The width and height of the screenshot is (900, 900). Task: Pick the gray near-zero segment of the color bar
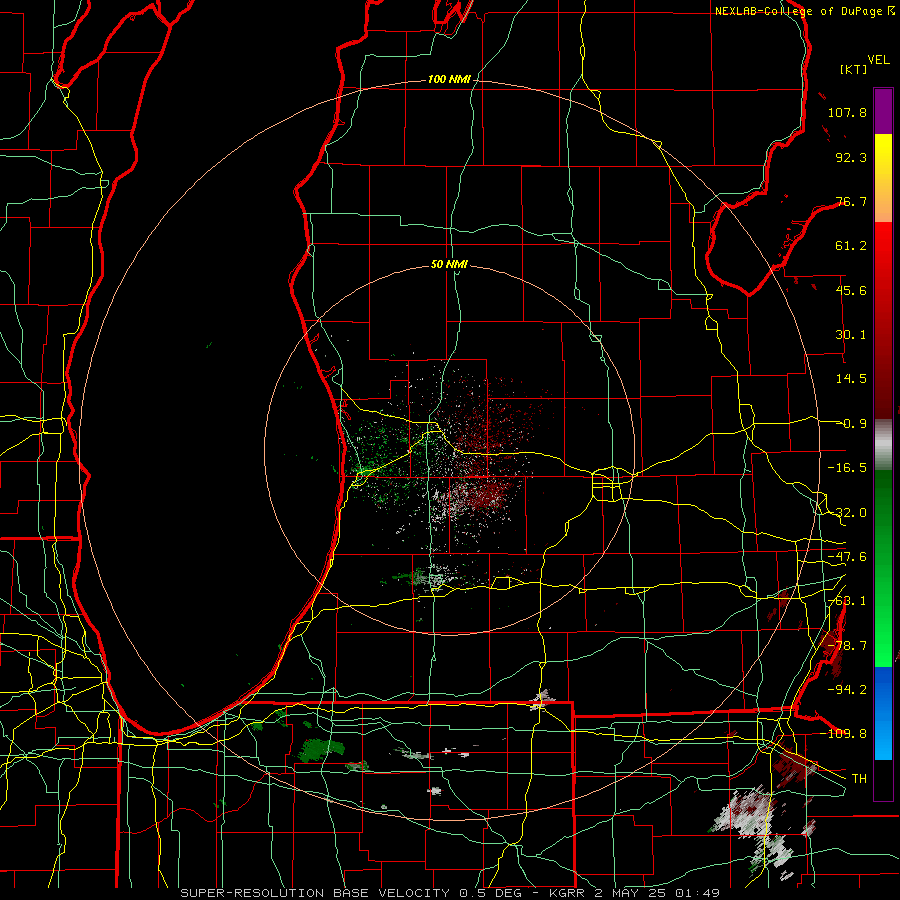pyautogui.click(x=883, y=444)
